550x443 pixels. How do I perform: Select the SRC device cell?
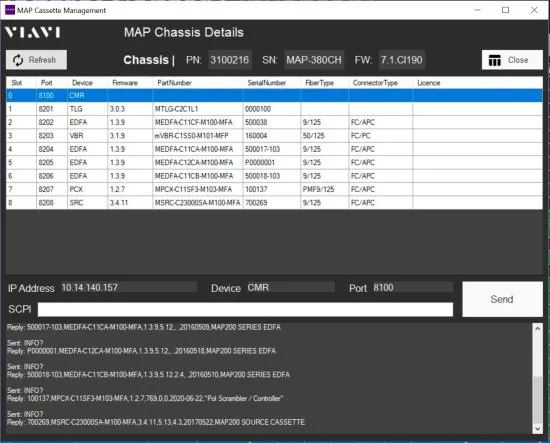87,203
